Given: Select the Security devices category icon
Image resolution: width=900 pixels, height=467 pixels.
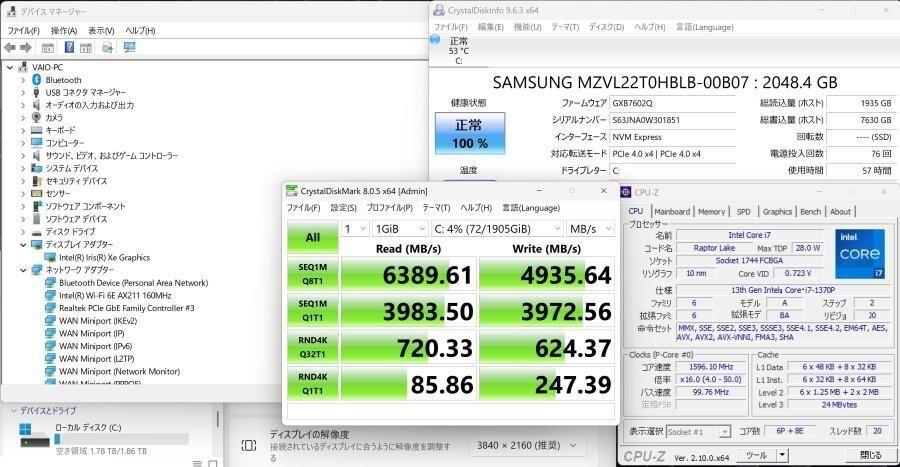Looking at the screenshot, I should point(37,181).
